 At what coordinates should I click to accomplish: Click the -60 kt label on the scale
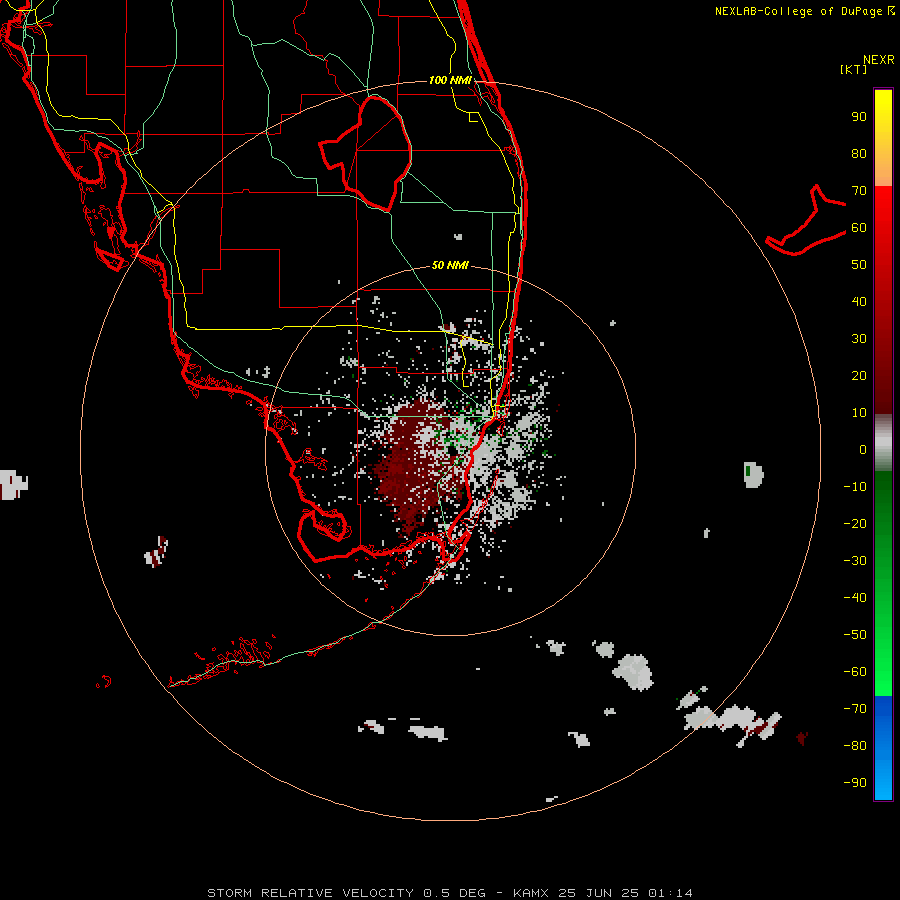coord(855,672)
